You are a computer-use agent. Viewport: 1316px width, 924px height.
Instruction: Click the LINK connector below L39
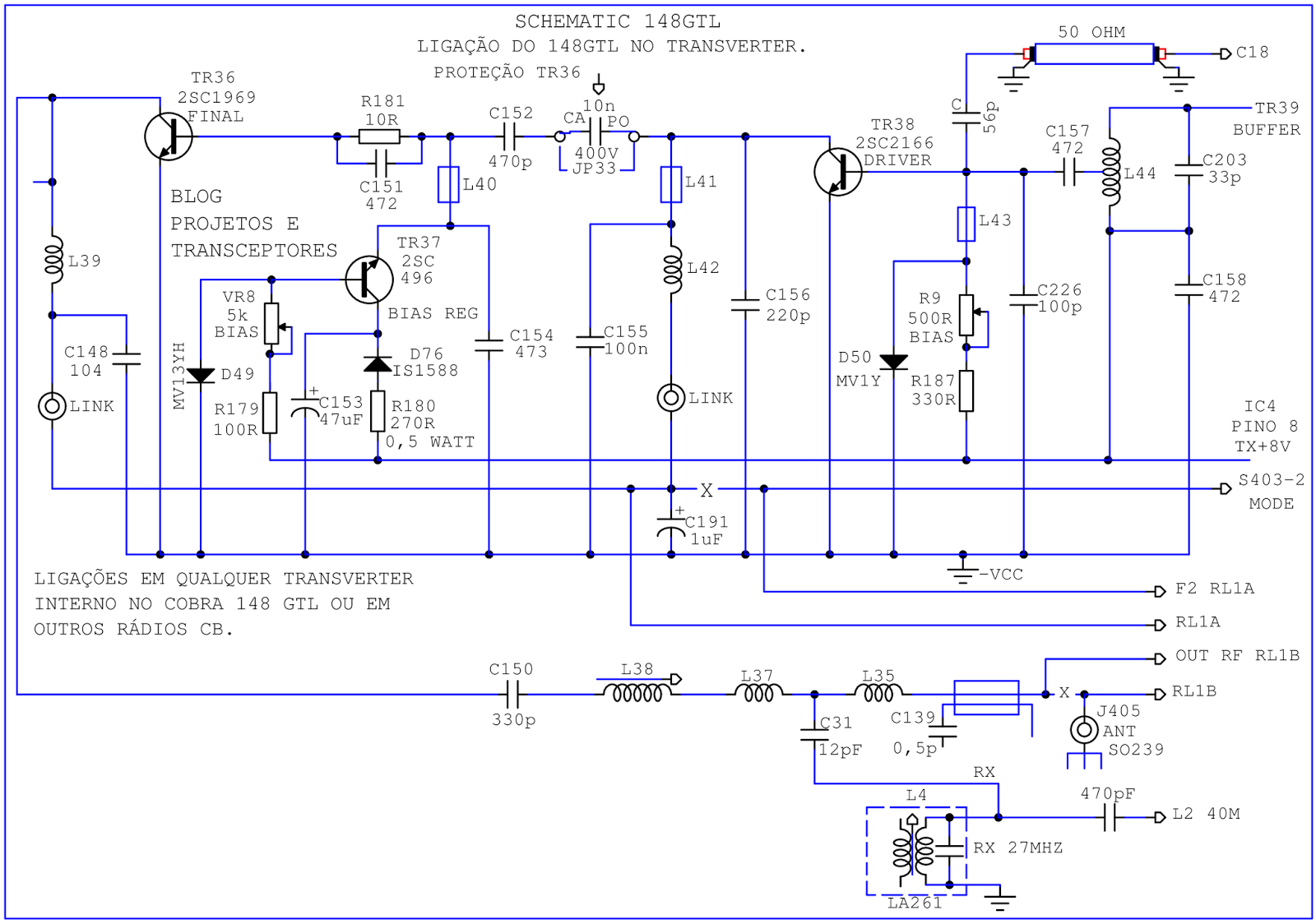[53, 406]
